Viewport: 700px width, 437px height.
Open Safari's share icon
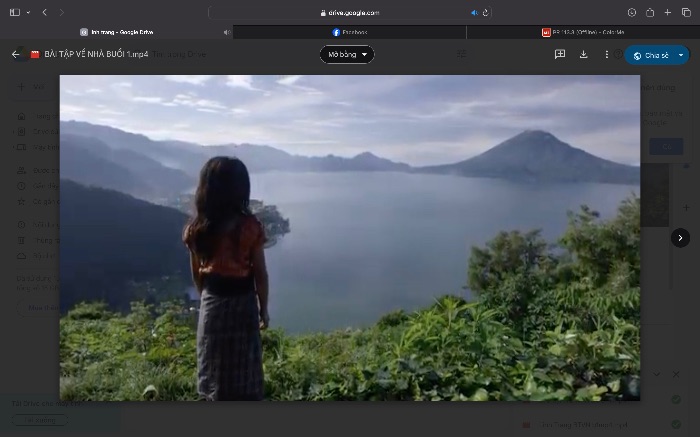click(650, 12)
